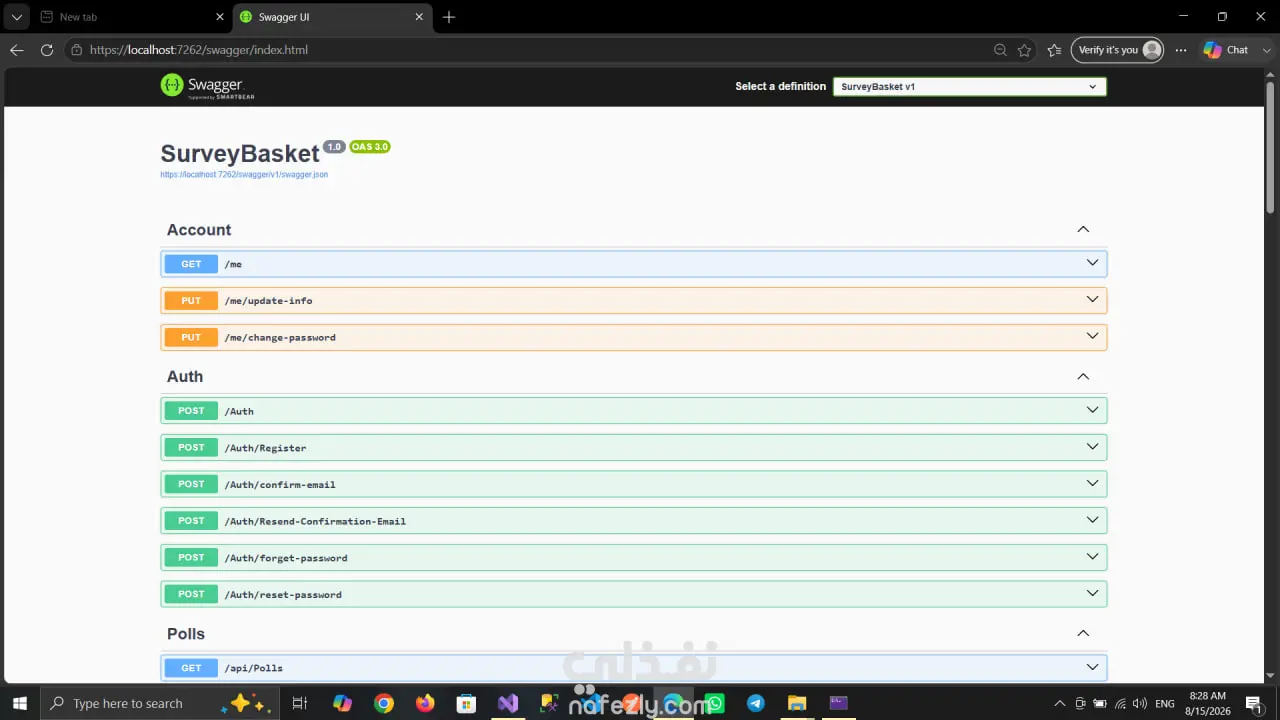
Task: Expand the POST /Auth/Register endpoint chevron
Action: coord(1092,447)
